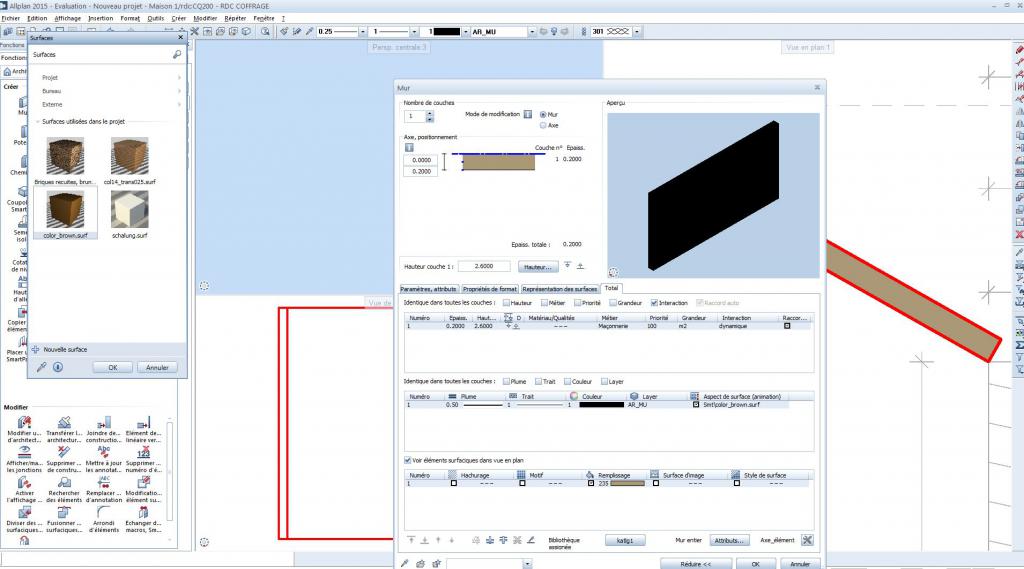This screenshot has height=569, width=1024.
Task: Increase the Nombre de couches stepper
Action: [430, 114]
